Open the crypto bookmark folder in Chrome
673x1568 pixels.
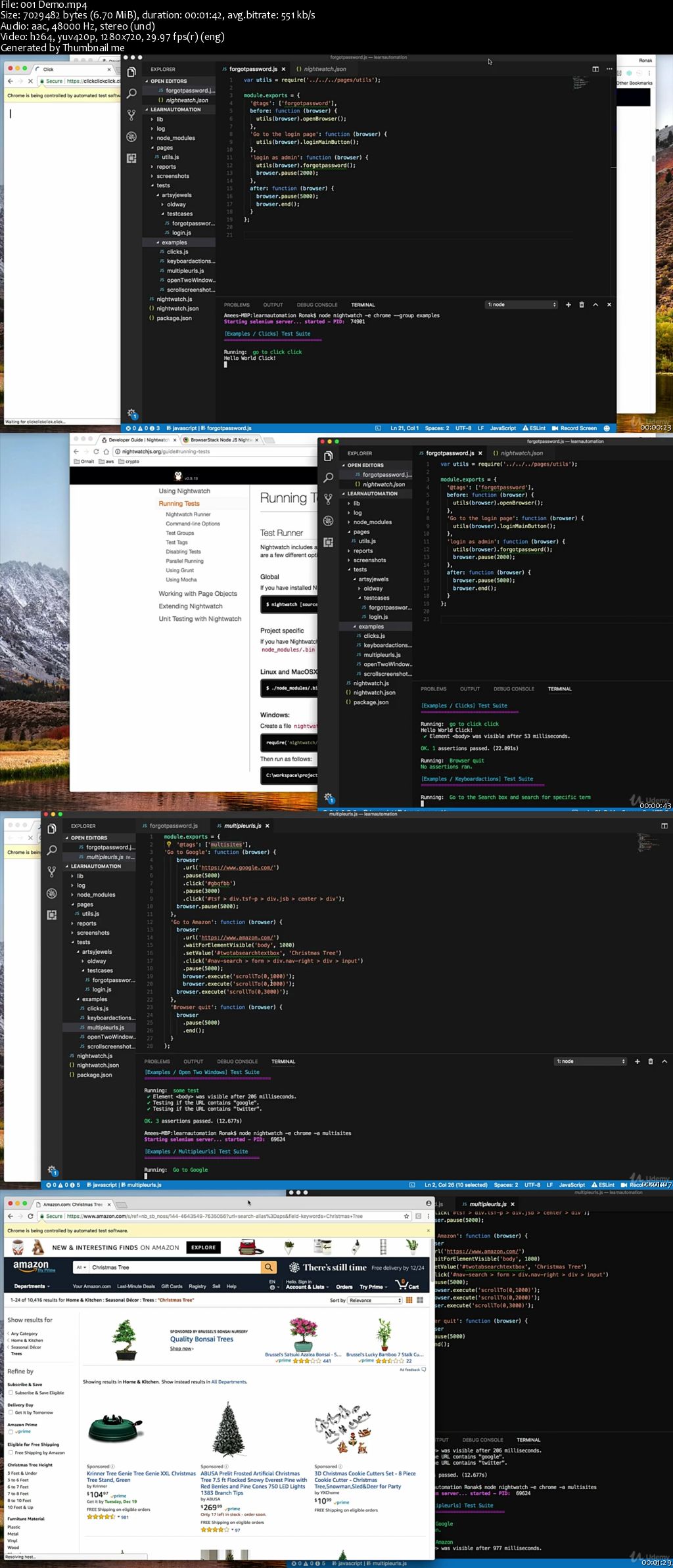click(x=129, y=462)
